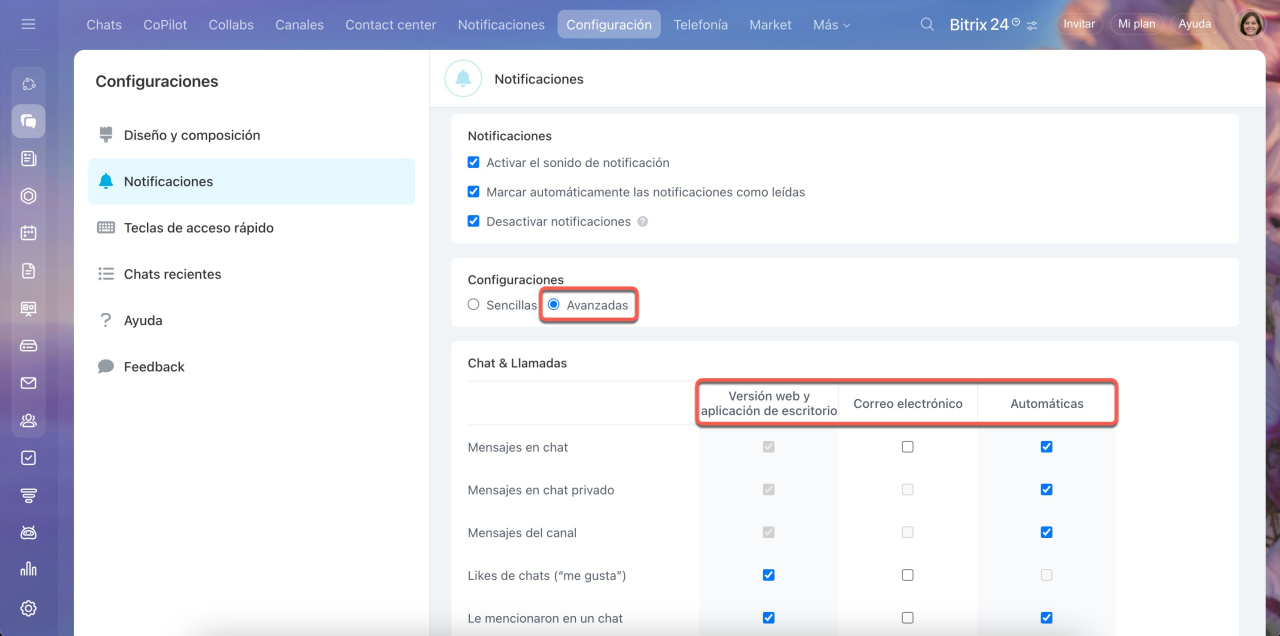Open Teclas de acceso rápido section

point(251,227)
